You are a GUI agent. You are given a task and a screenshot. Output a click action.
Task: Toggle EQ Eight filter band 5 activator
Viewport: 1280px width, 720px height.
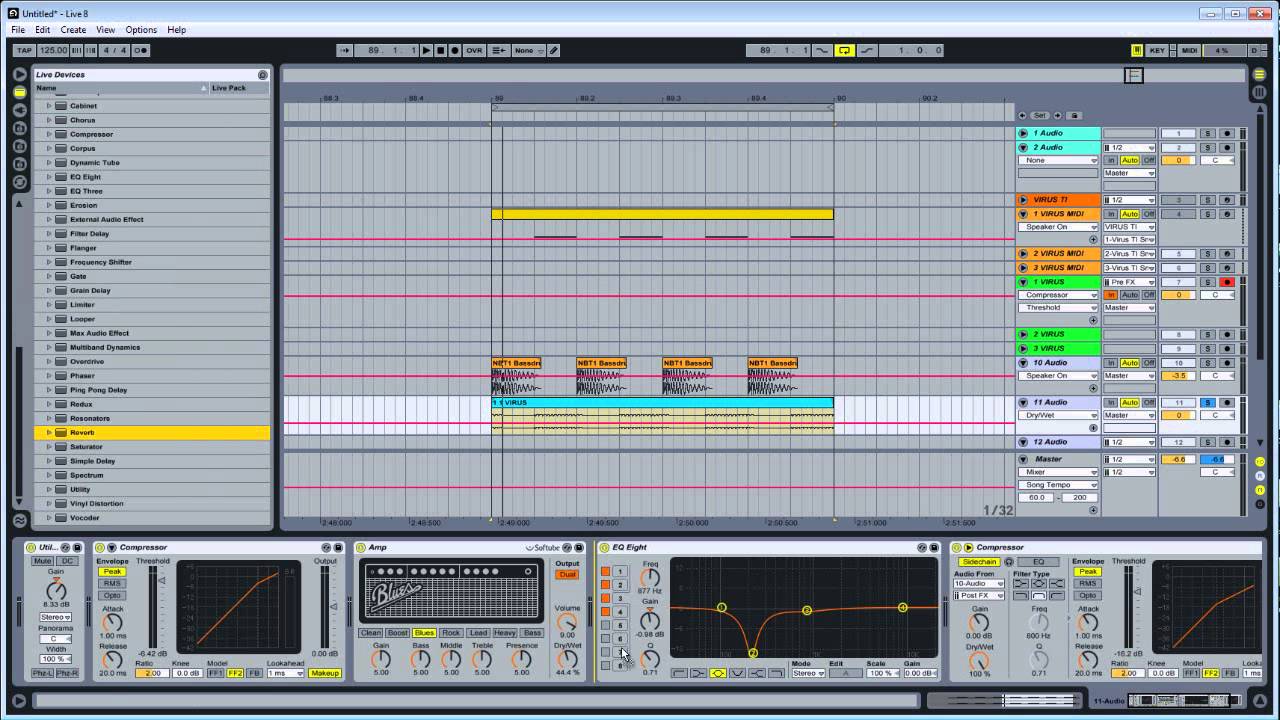coord(605,625)
